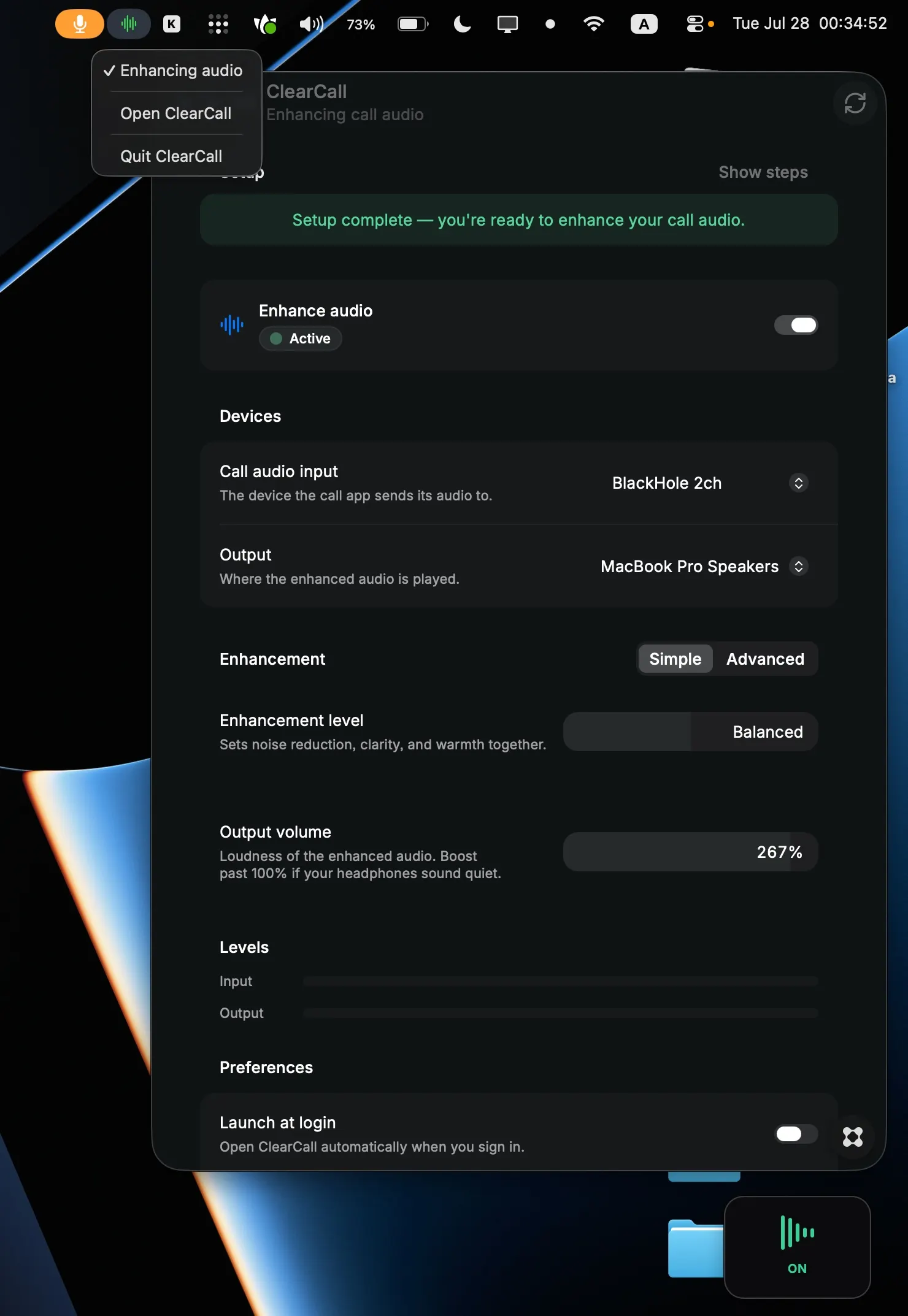908x1316 pixels.
Task: Toggle the Enhance audio switch
Action: [796, 325]
